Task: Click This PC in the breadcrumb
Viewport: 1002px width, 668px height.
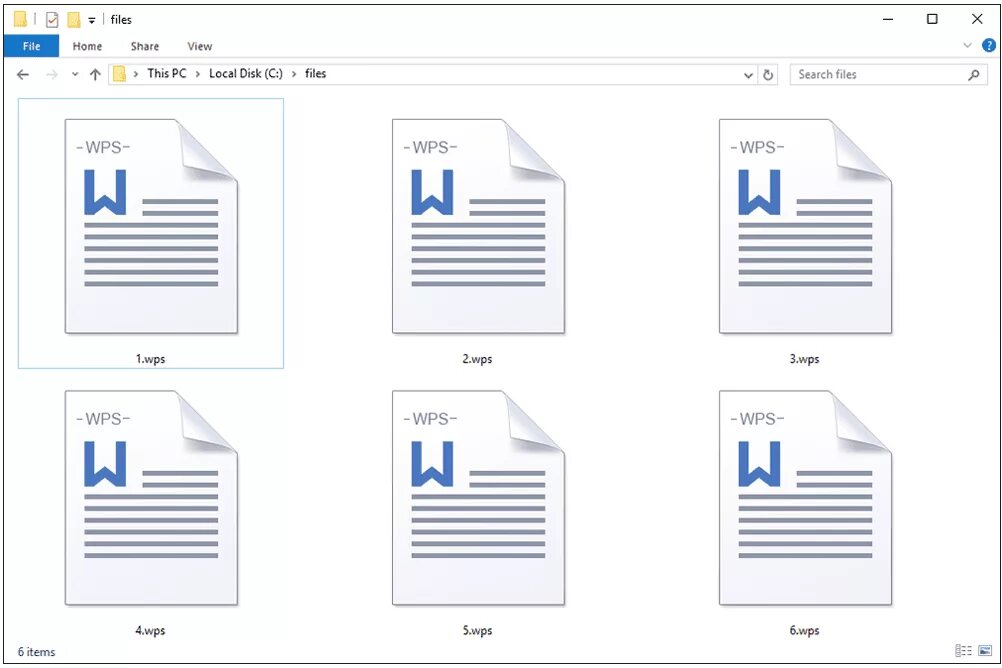Action: (x=167, y=74)
